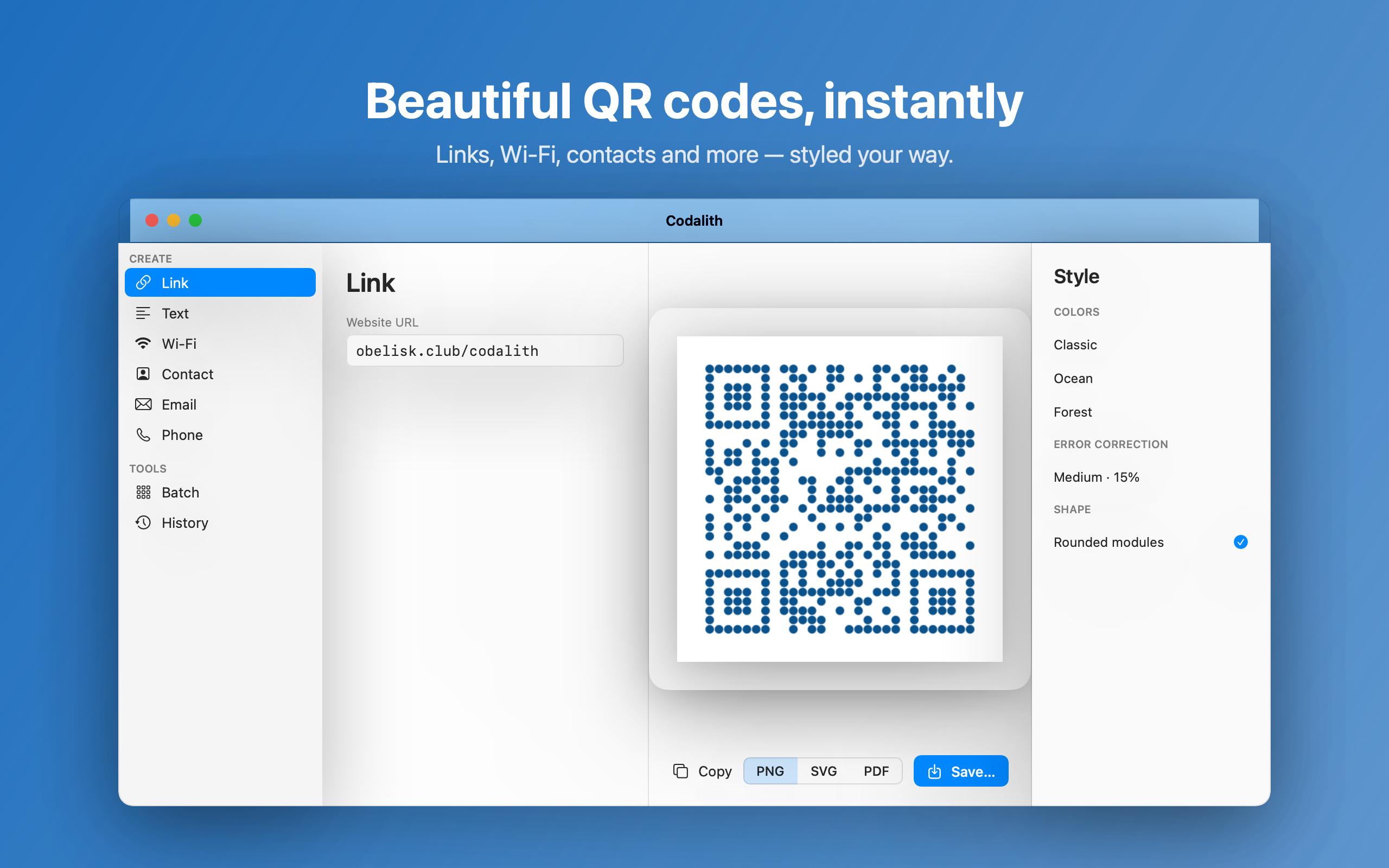This screenshot has height=868, width=1389.
Task: Copy the QR code to clipboard
Action: click(703, 771)
